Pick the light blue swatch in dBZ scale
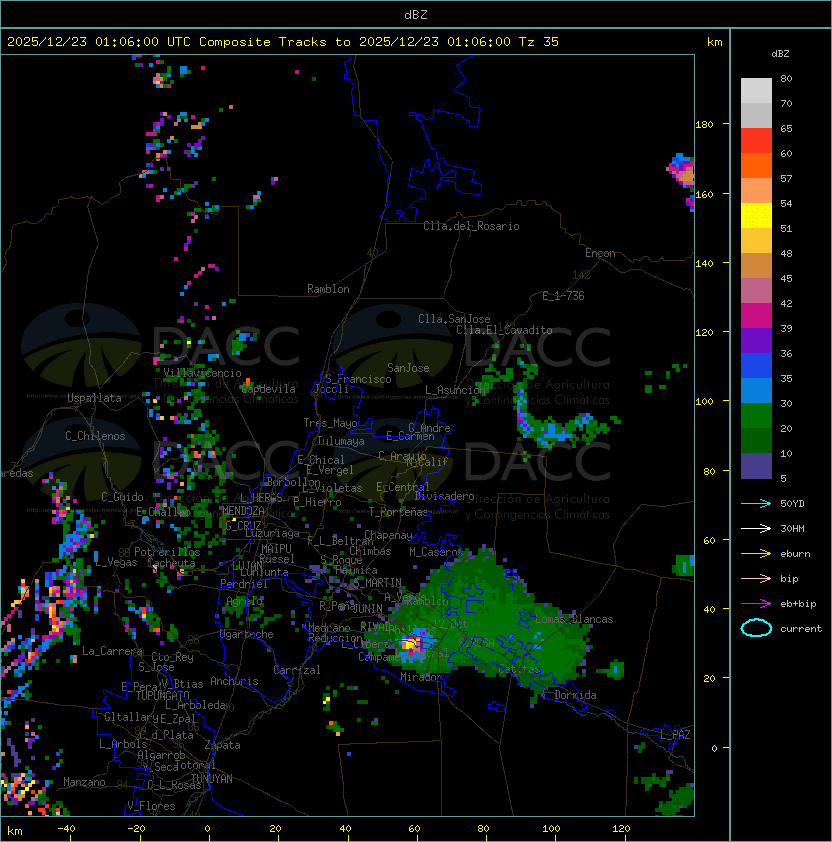Screen dimensions: 832x842 click(x=756, y=391)
